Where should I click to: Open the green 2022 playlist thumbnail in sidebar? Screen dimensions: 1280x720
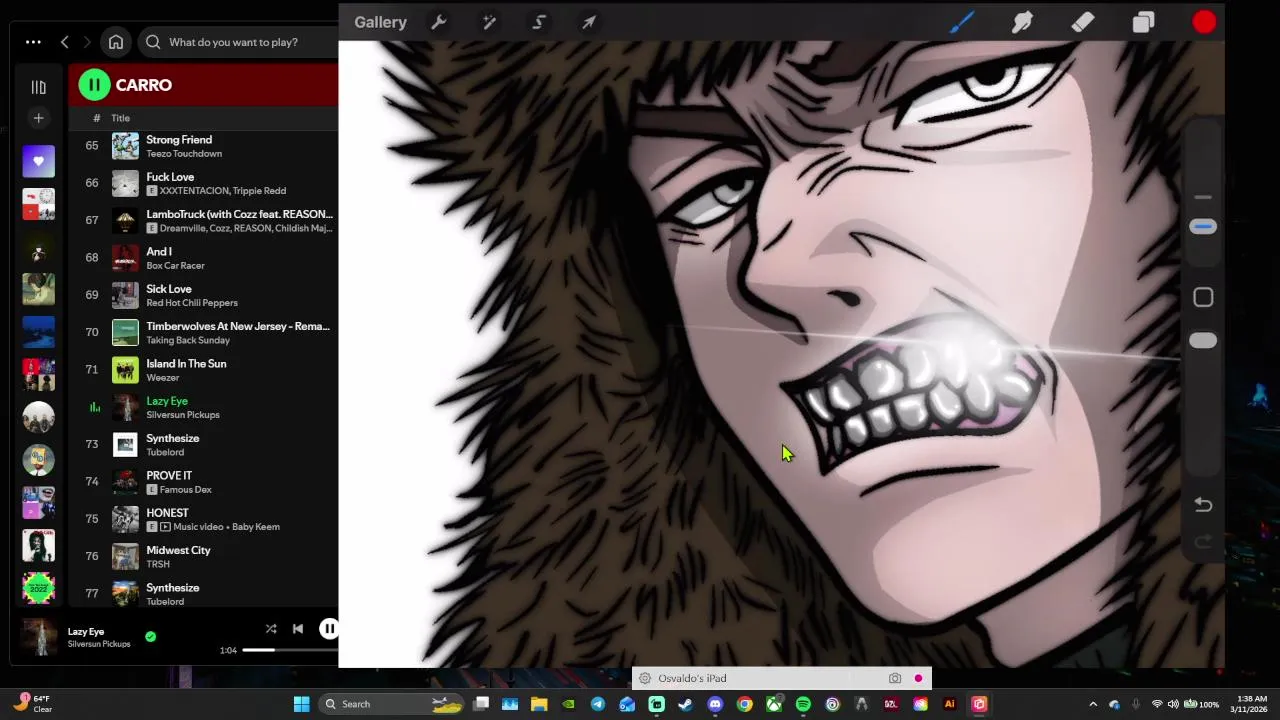[x=38, y=588]
